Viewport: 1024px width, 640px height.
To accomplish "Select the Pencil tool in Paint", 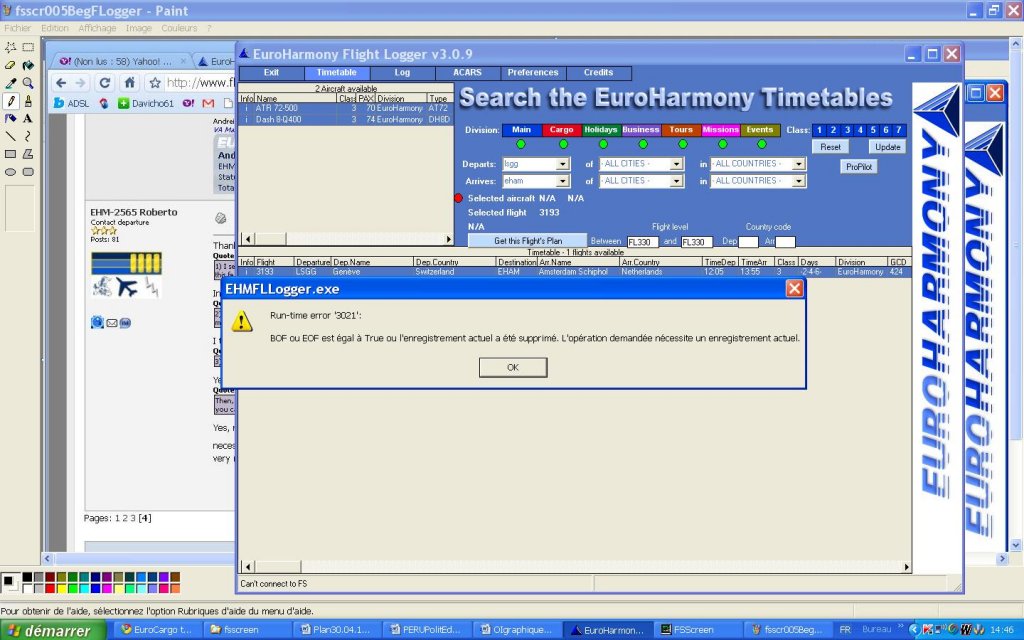I will tap(11, 100).
